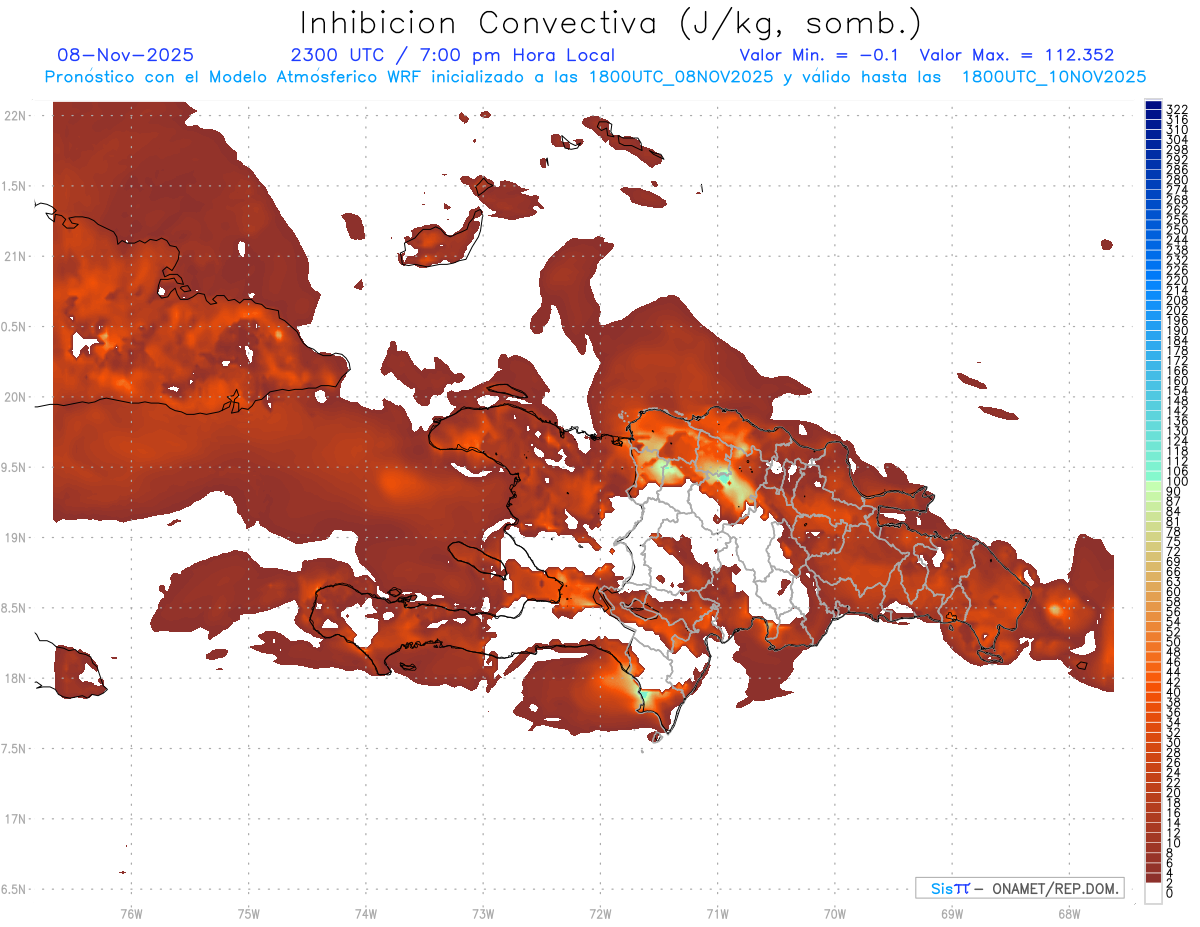Click the "Valor Max. = 112.352" reading
This screenshot has width=1200, height=927.
pos(1017,55)
